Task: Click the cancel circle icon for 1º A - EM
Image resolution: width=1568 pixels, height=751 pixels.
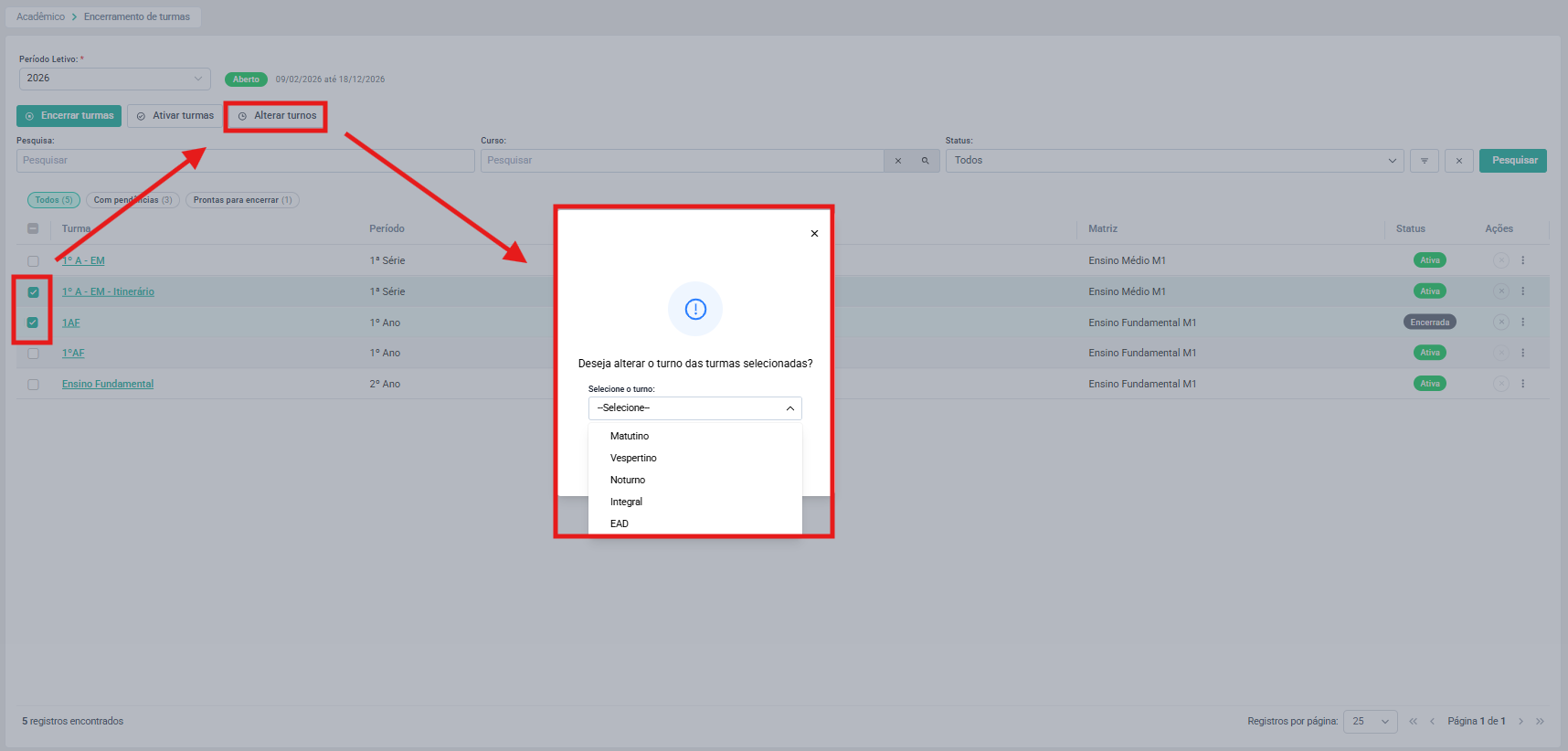Action: click(x=1500, y=260)
